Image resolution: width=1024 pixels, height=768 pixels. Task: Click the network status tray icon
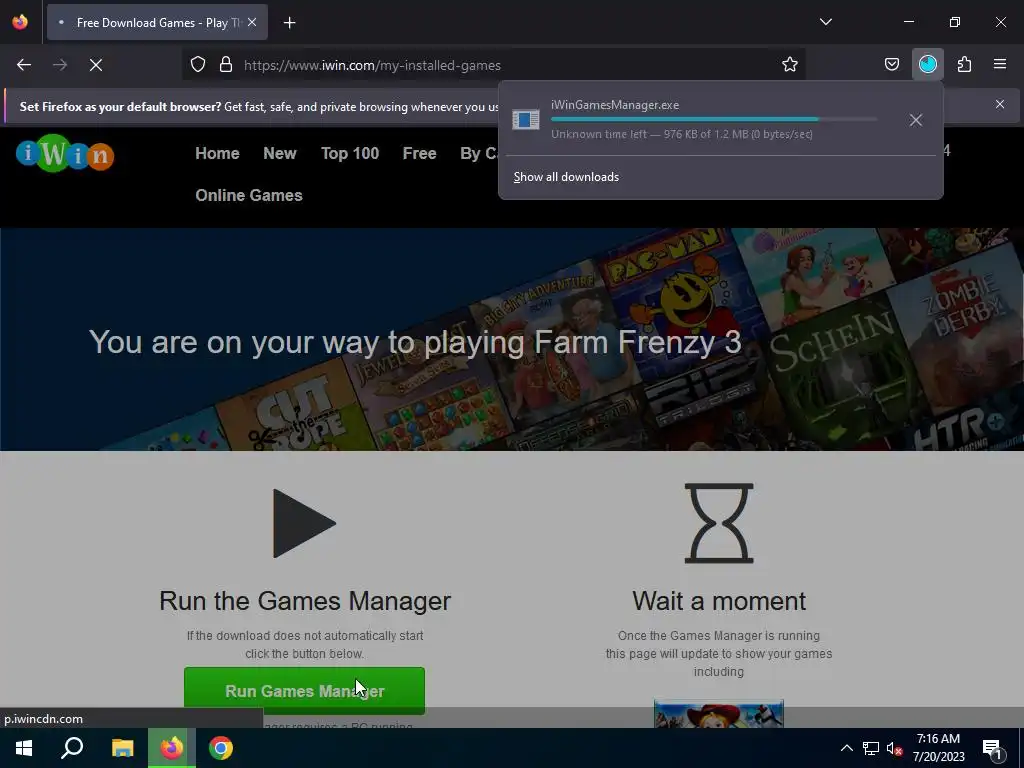pyautogui.click(x=871, y=748)
